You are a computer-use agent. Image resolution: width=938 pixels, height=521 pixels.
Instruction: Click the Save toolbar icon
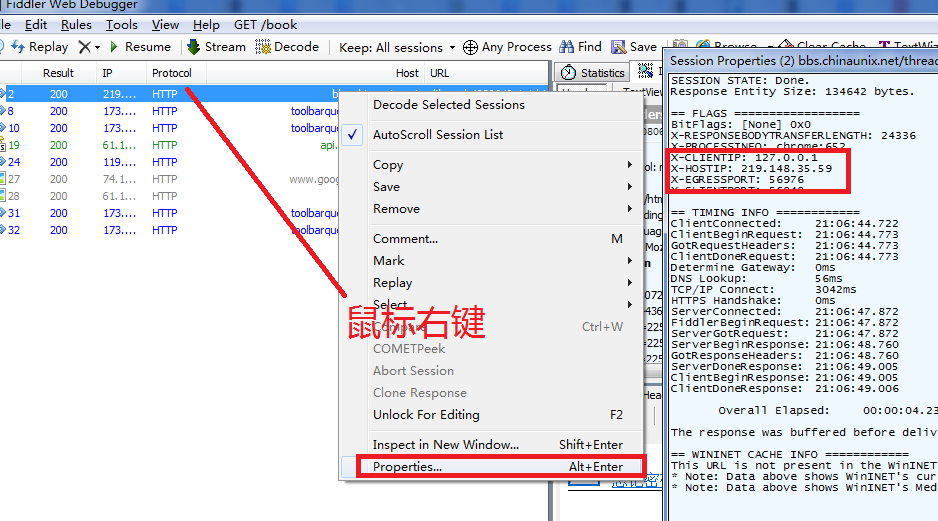click(618, 47)
